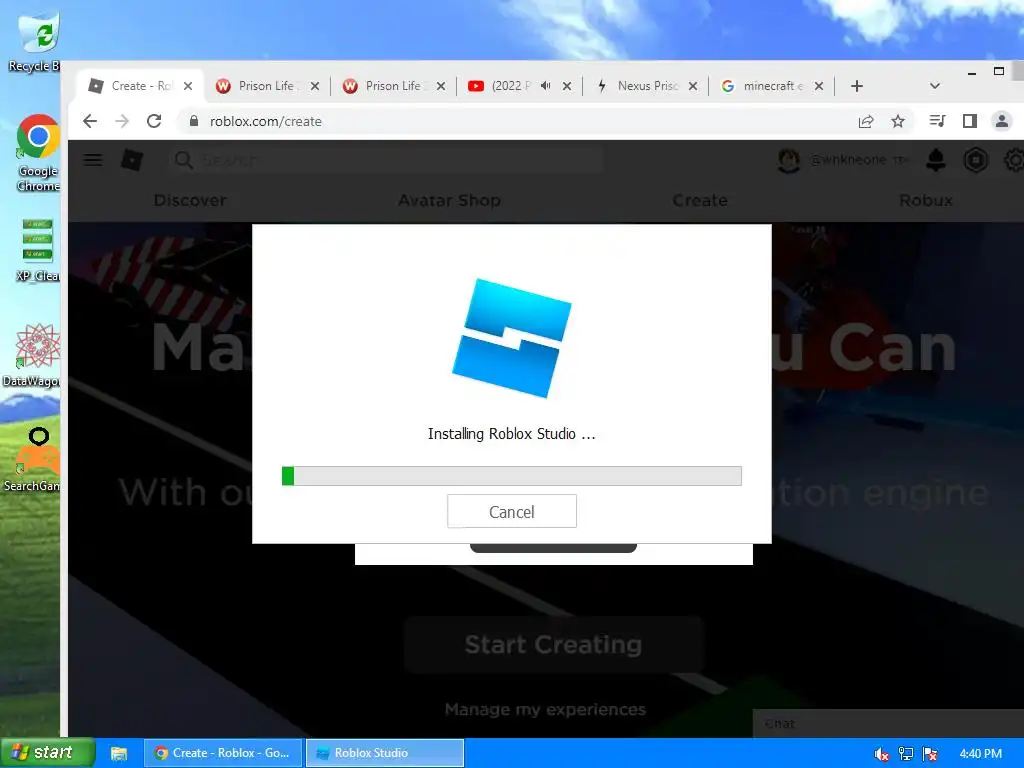Viewport: 1024px width, 768px height.
Task: Open Roblox notifications bell
Action: 936,160
